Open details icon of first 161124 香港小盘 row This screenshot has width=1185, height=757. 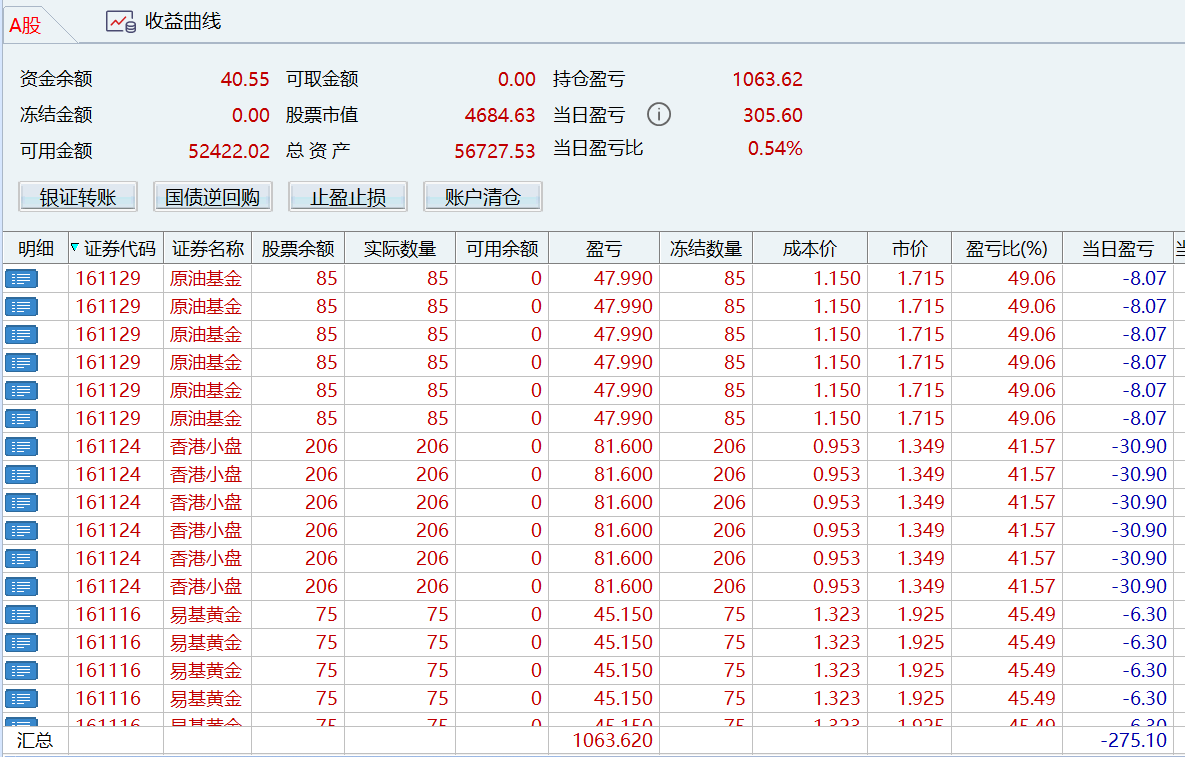point(21,446)
